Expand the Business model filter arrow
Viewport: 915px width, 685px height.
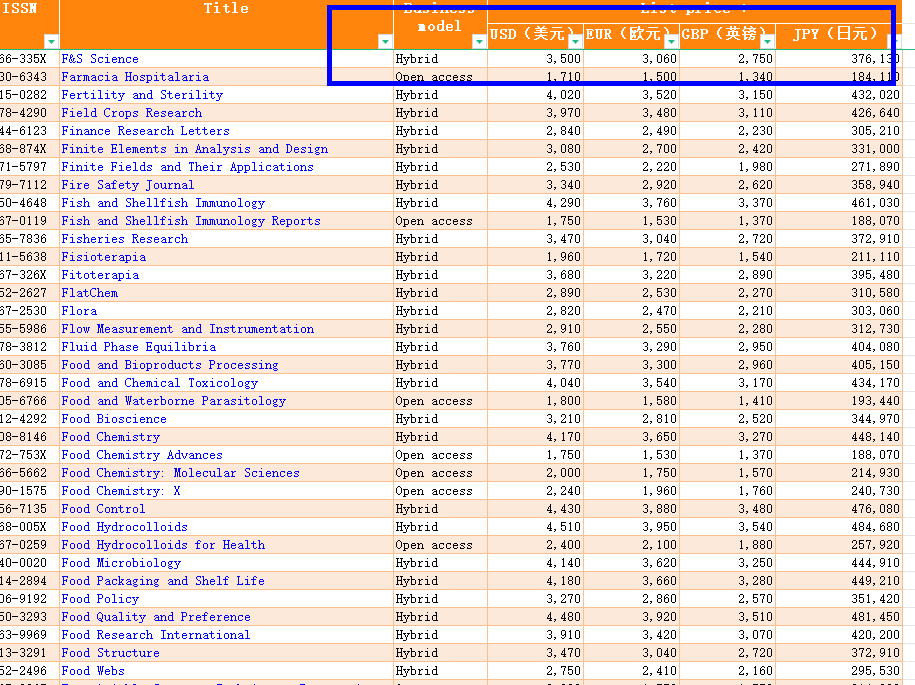(479, 42)
